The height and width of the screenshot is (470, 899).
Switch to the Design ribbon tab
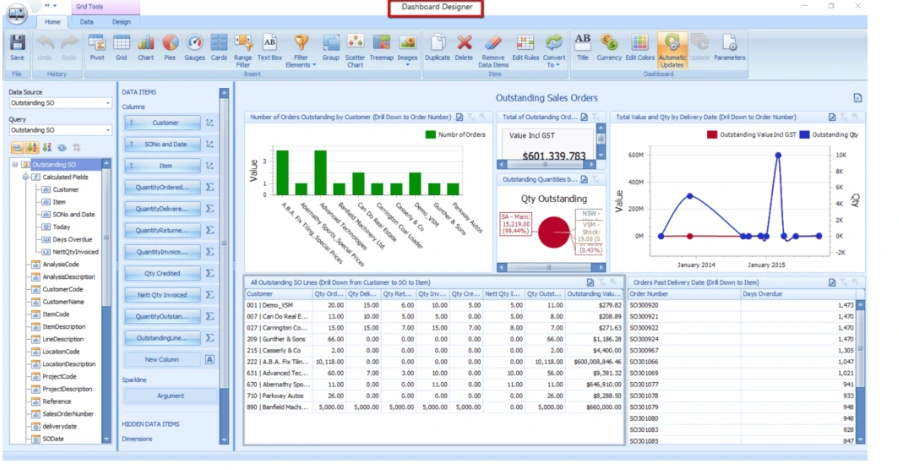(x=121, y=22)
